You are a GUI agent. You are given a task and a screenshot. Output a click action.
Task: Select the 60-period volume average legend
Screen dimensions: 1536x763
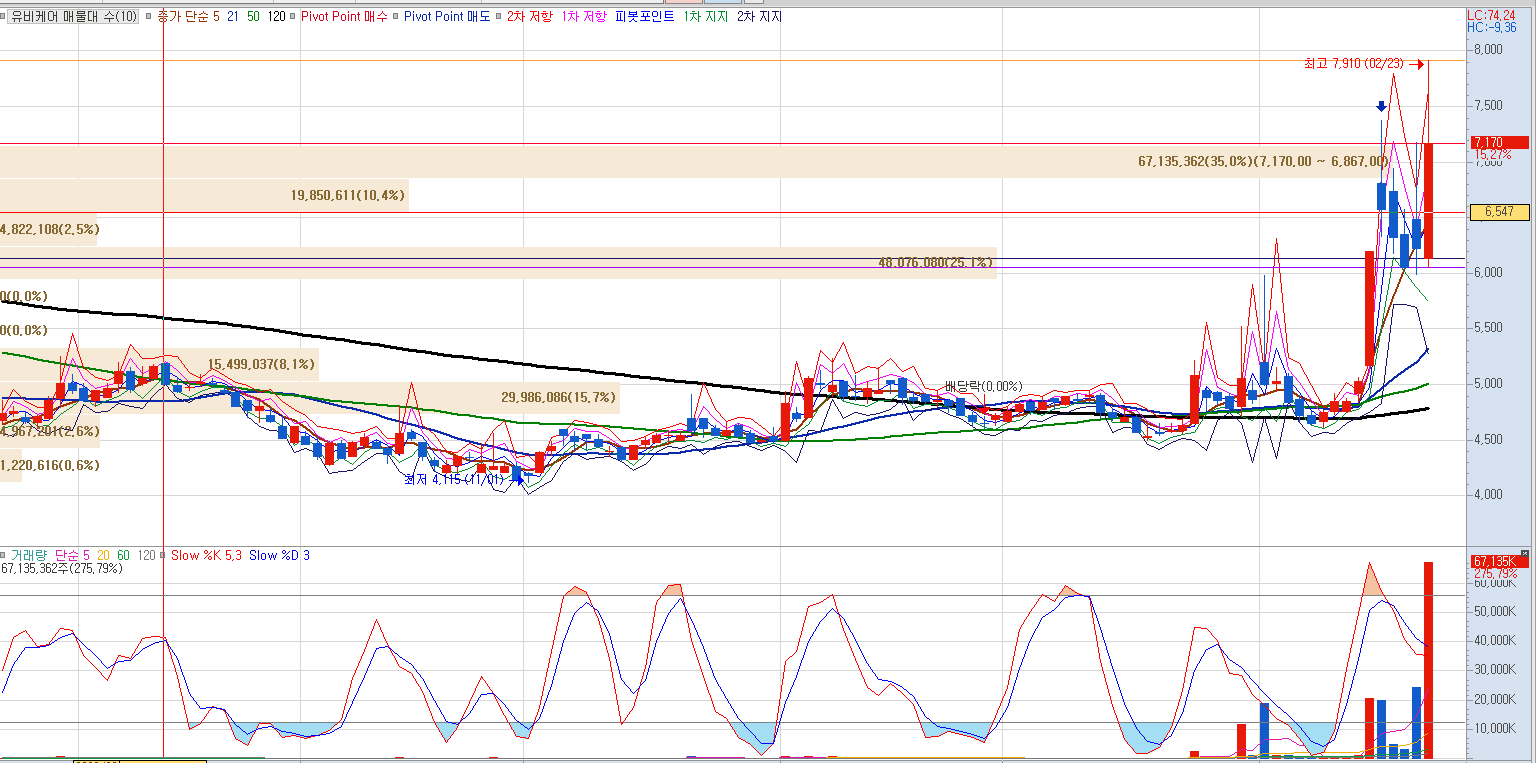click(x=123, y=554)
